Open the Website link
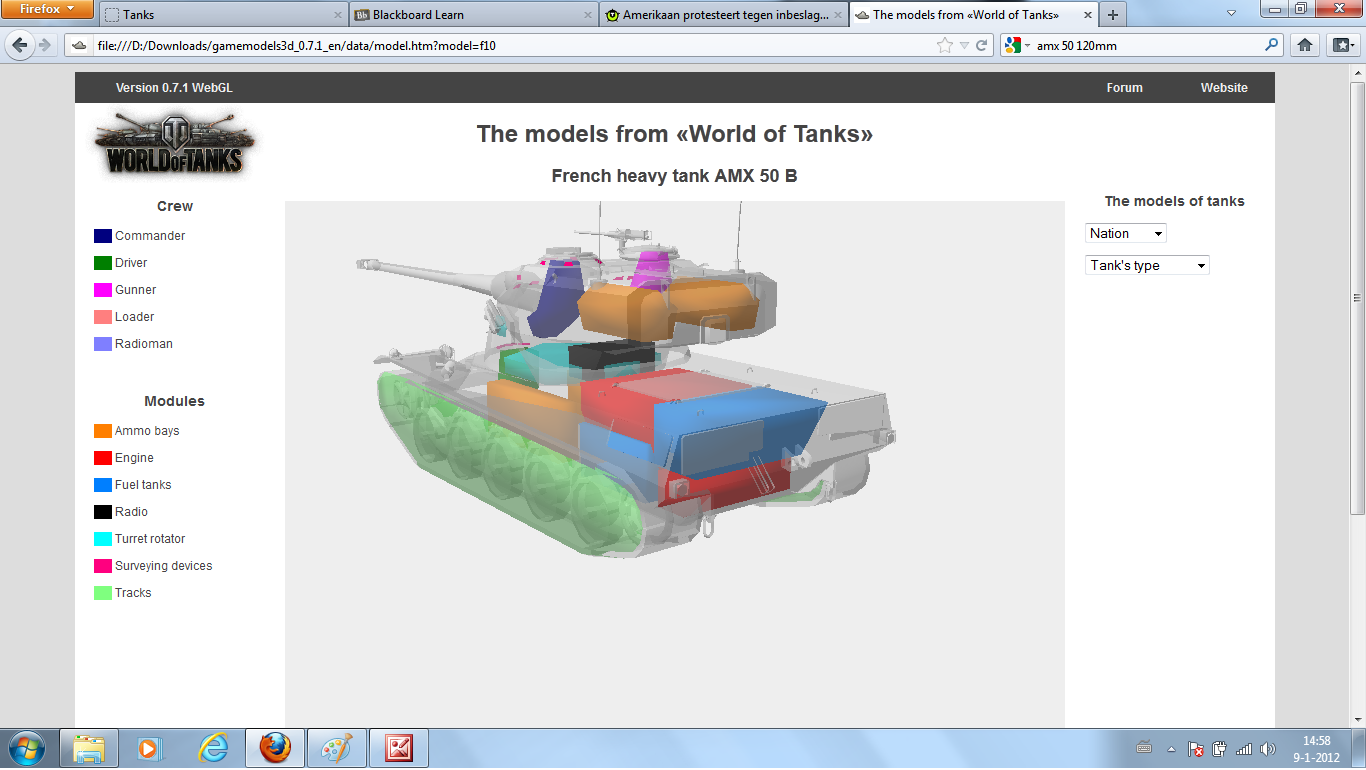This screenshot has height=770, width=1366. [x=1224, y=88]
